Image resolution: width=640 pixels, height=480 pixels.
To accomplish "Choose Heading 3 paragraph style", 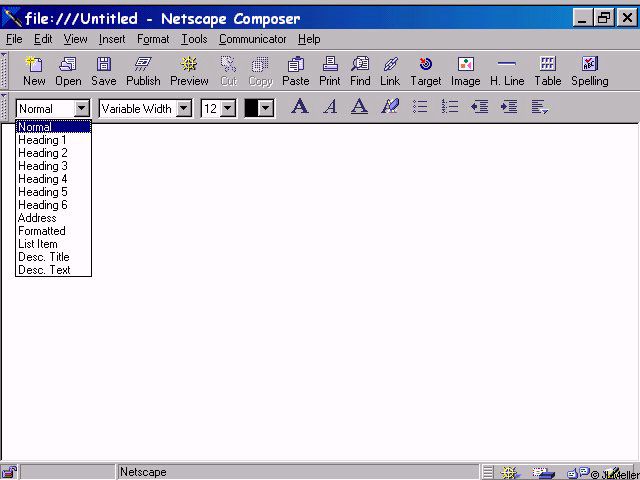I will [53, 166].
